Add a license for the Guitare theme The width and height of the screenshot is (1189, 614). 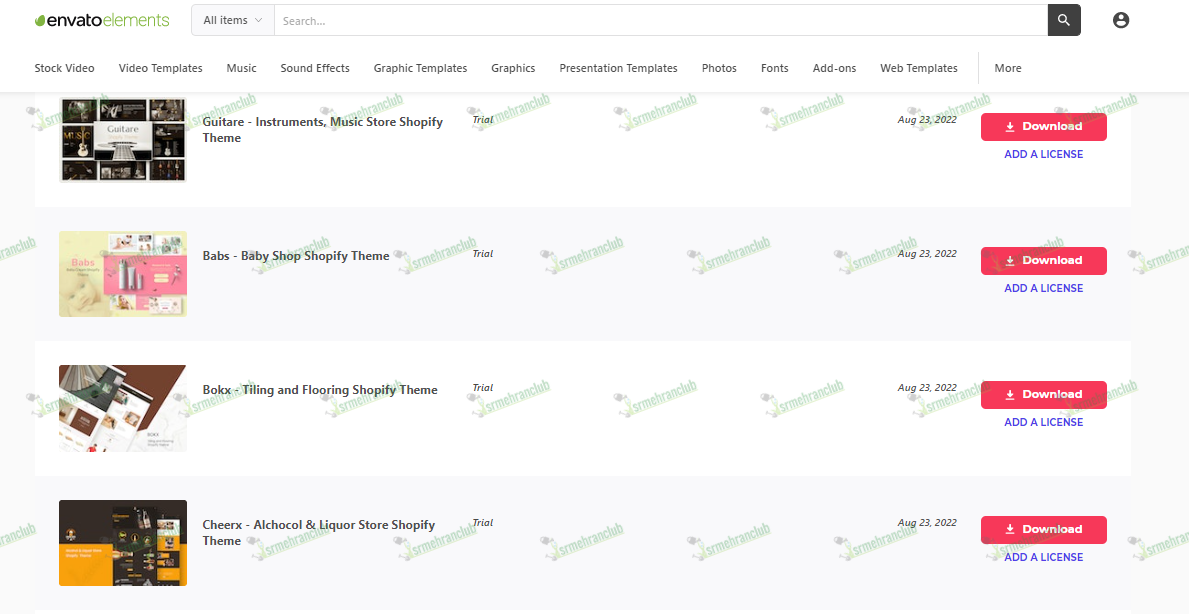tap(1043, 154)
